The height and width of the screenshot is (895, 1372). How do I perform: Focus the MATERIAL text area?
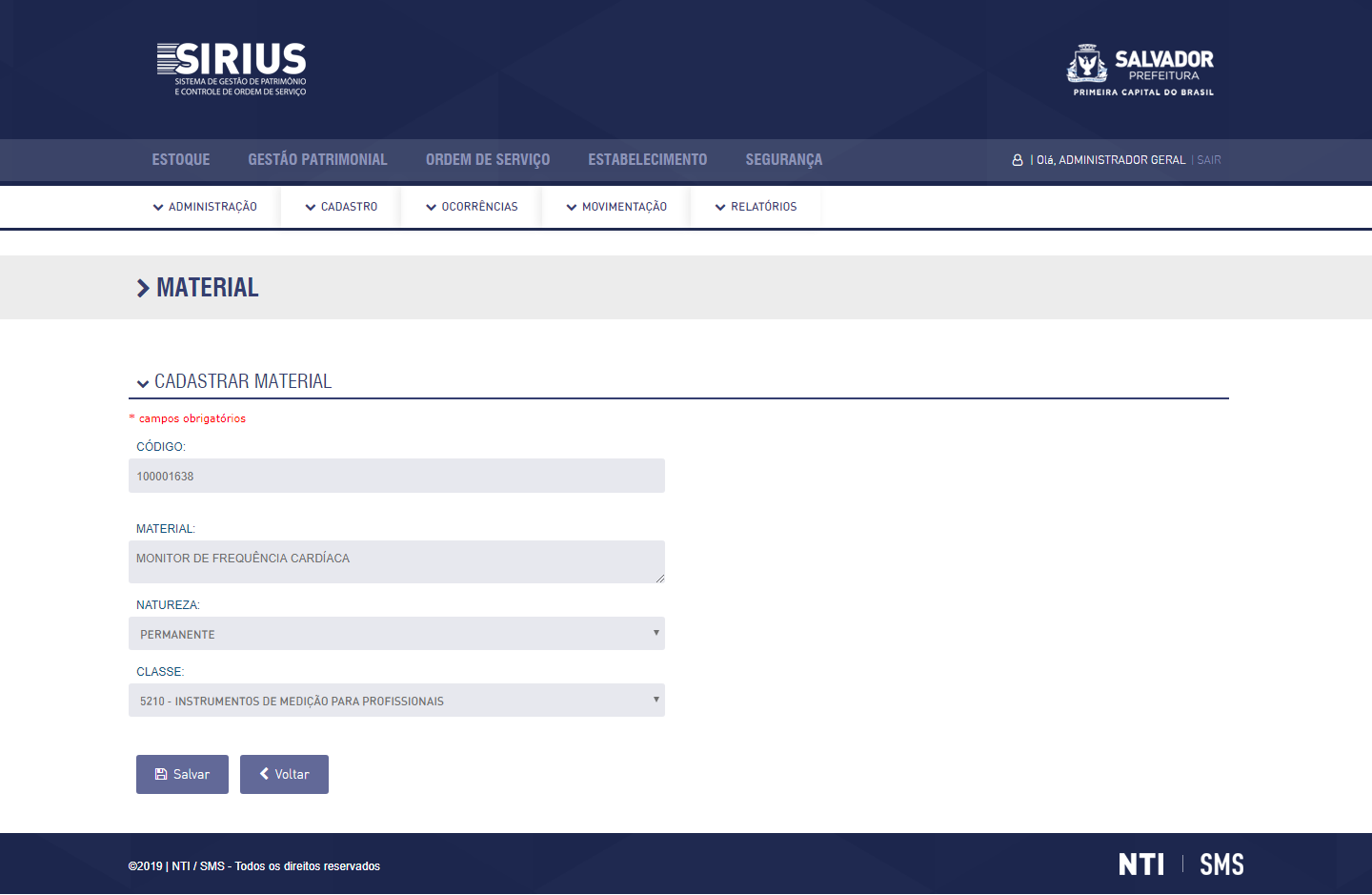(396, 561)
